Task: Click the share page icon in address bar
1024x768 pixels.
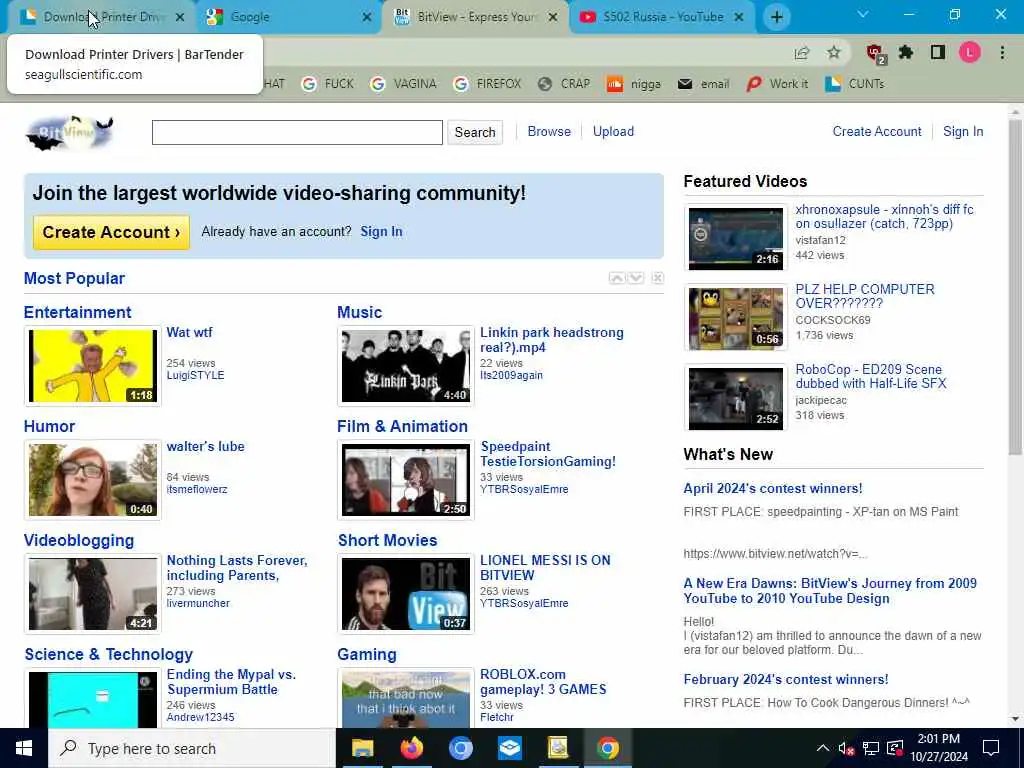Action: pos(802,53)
